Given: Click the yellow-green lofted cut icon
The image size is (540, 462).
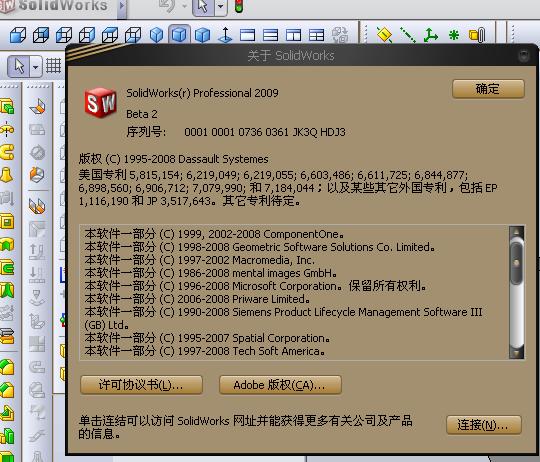Looking at the screenshot, I should click(7, 290).
